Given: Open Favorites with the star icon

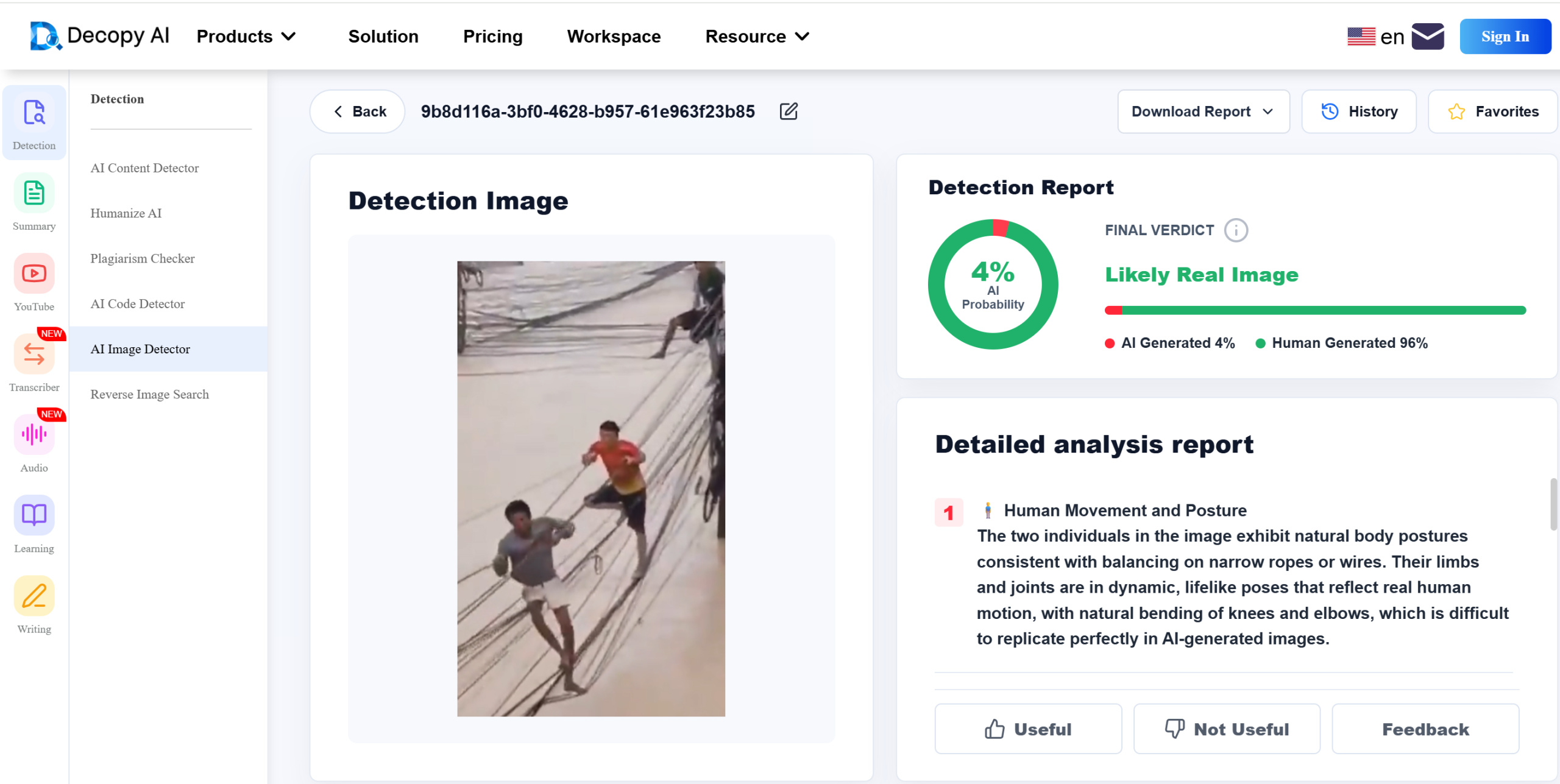Looking at the screenshot, I should click(1492, 111).
